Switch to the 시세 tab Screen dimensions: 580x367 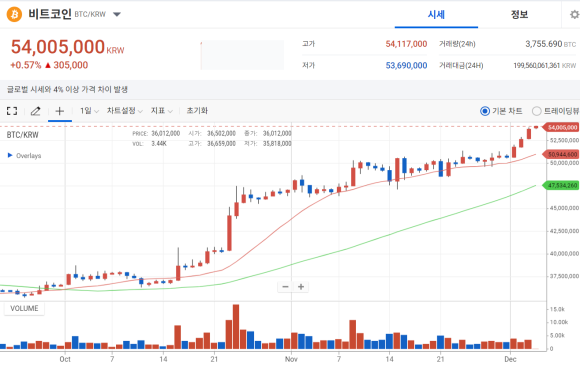436,14
